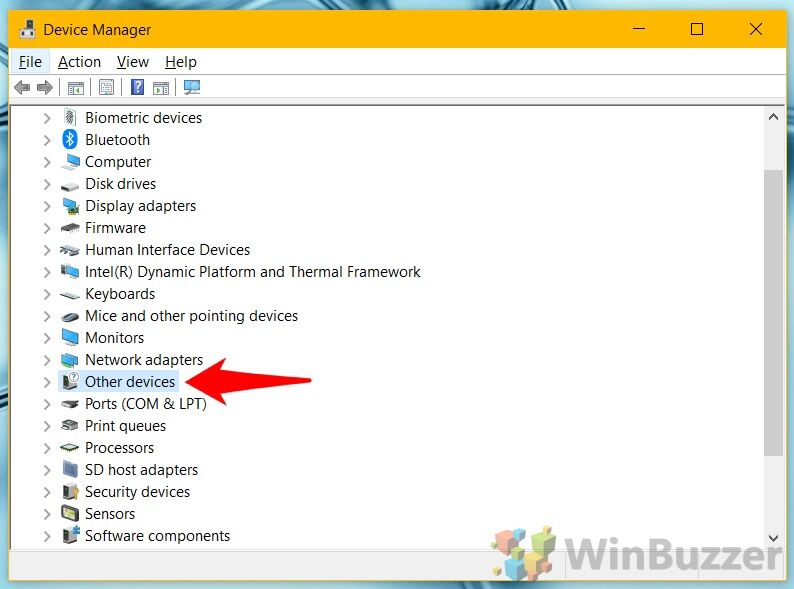Screen dimensions: 794x589
Task: Select the Human Interface Devices row
Action: click(168, 250)
